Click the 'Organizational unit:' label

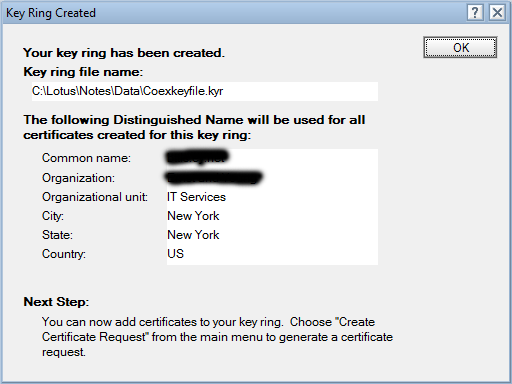95,197
